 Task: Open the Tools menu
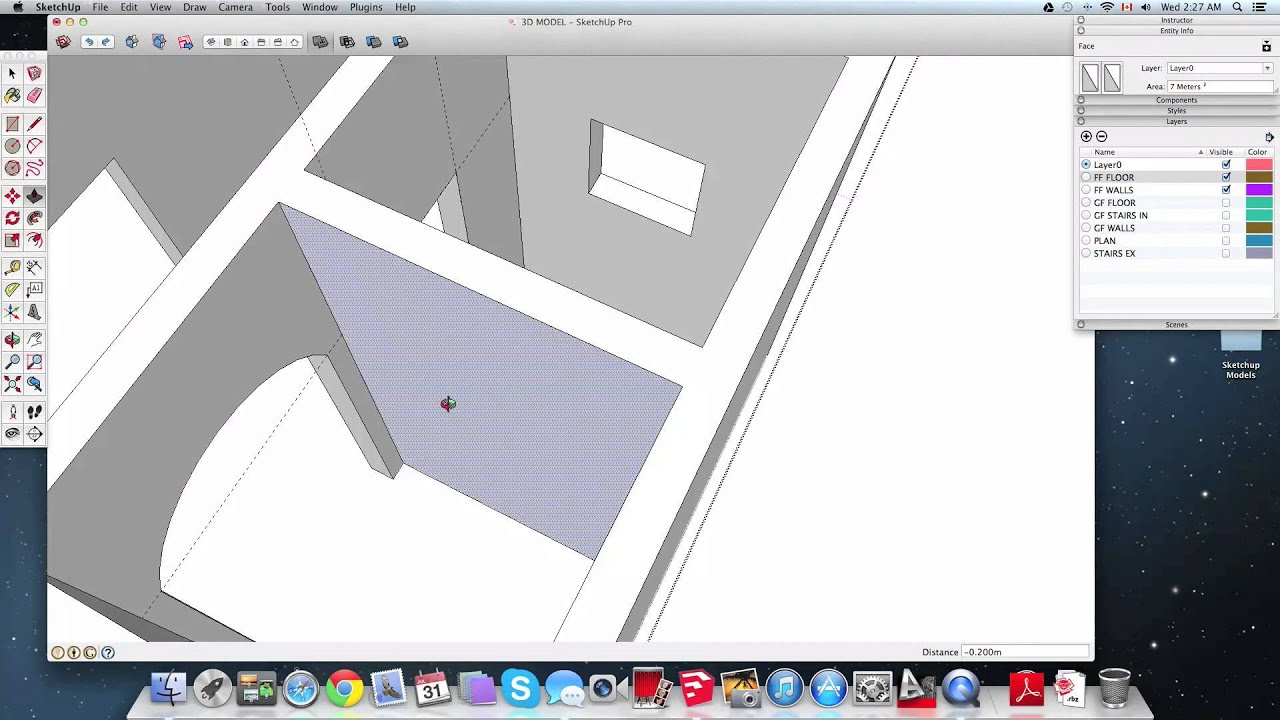coord(278,7)
